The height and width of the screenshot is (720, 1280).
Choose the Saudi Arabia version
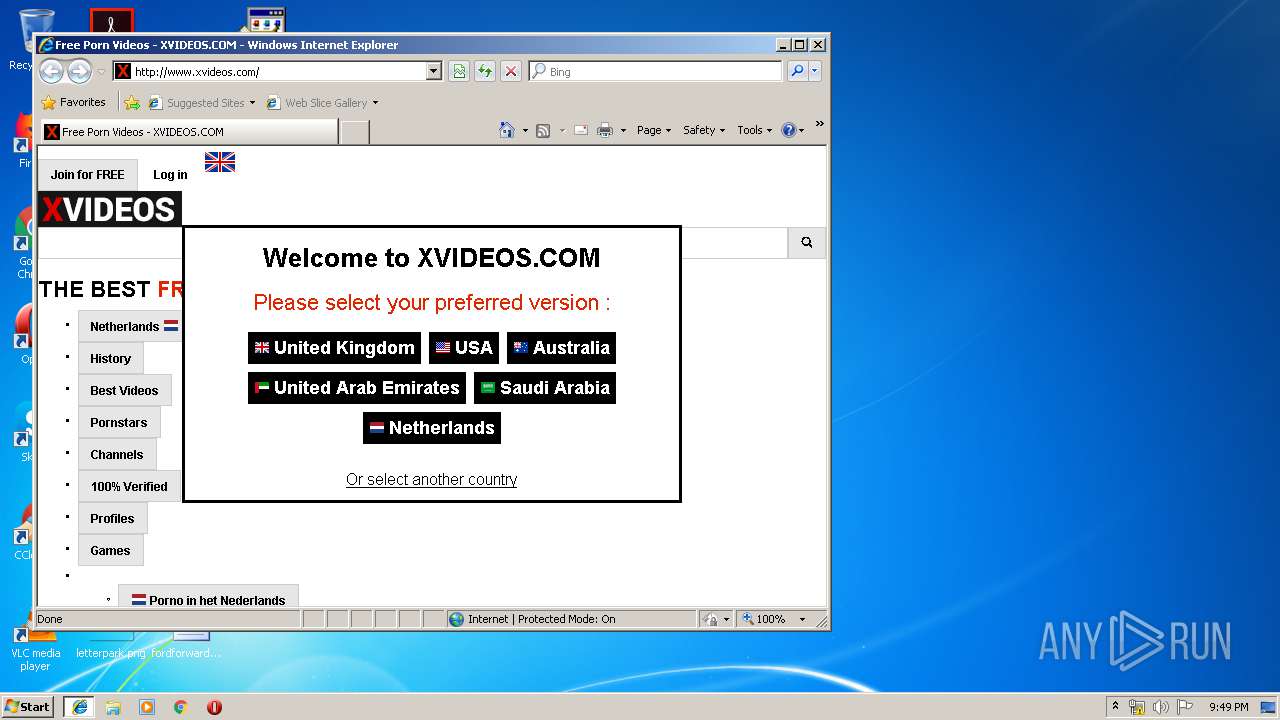tap(545, 388)
